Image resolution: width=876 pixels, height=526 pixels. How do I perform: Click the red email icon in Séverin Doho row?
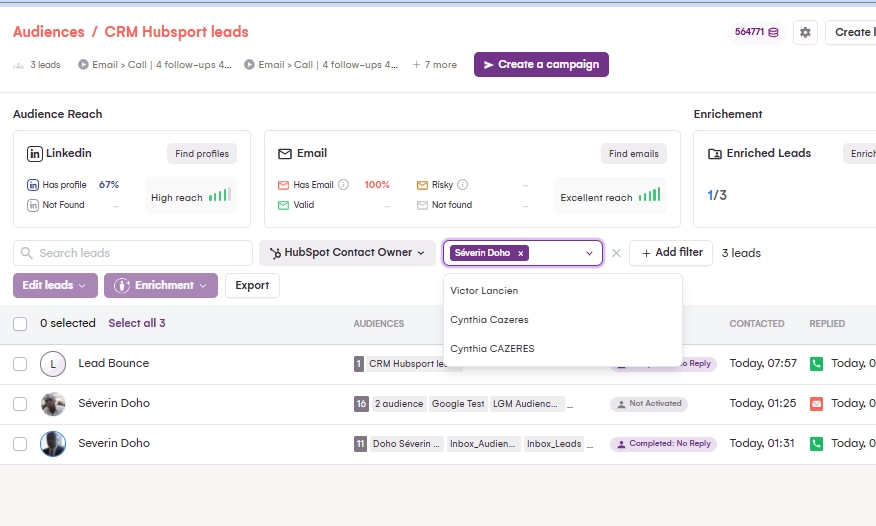(x=816, y=404)
